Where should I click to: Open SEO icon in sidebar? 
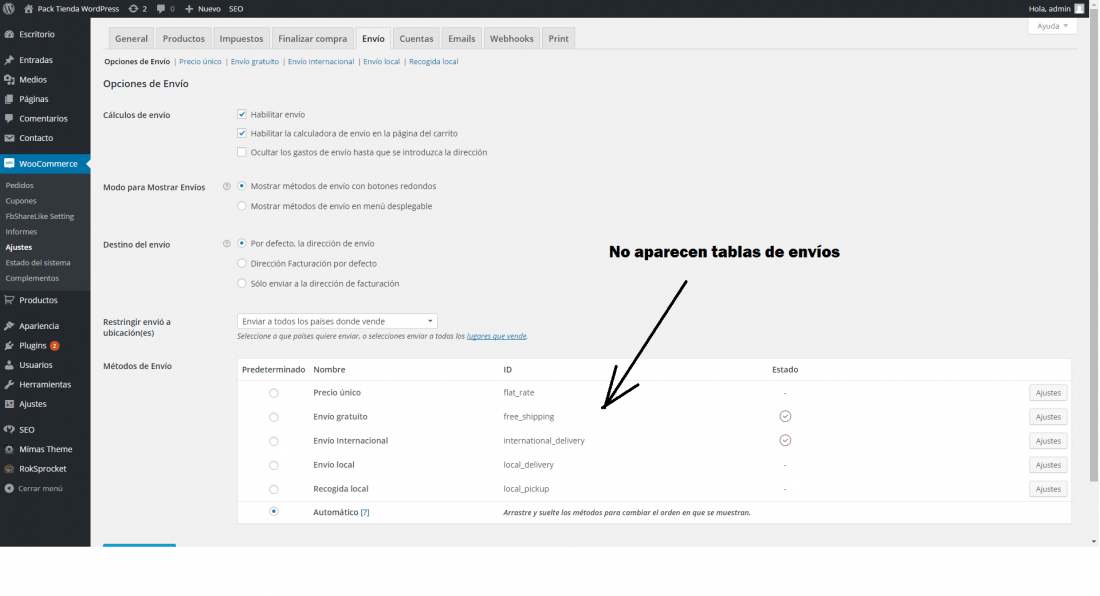[x=9, y=429]
